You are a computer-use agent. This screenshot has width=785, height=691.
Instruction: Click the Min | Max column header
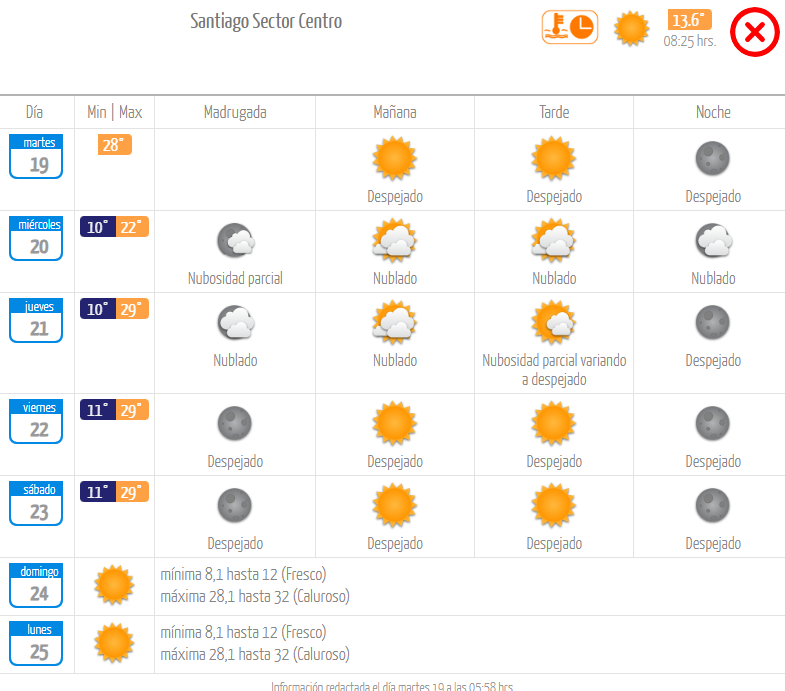[x=115, y=112]
